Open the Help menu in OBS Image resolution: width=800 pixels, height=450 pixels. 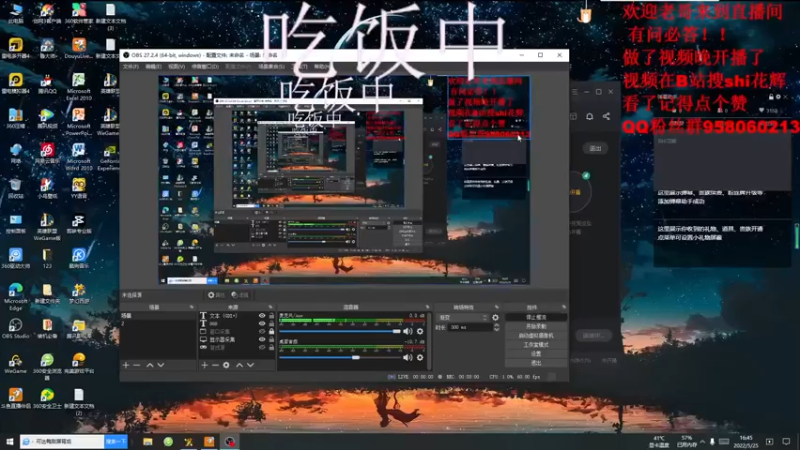(x=321, y=67)
